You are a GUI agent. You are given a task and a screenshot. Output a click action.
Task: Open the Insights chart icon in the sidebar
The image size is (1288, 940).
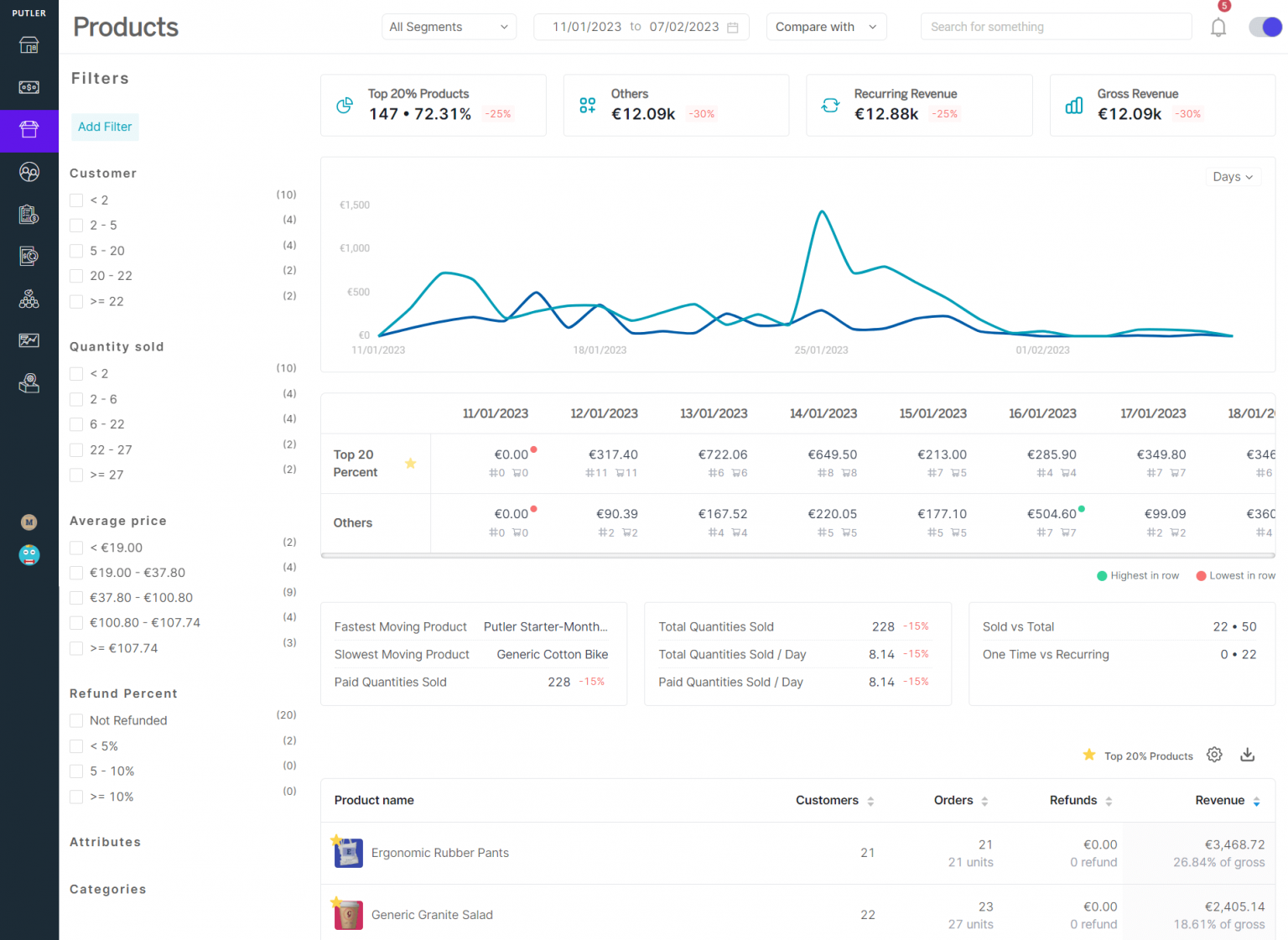(29, 340)
